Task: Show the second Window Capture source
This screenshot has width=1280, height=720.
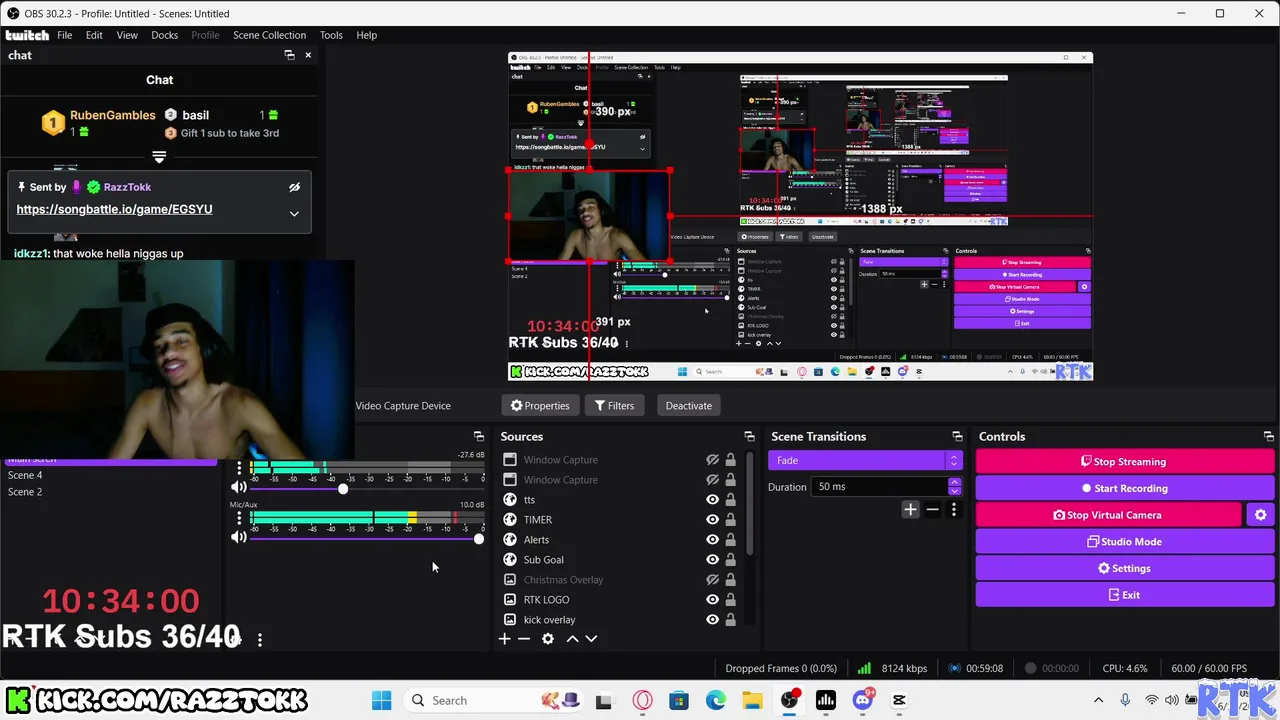Action: pos(712,480)
